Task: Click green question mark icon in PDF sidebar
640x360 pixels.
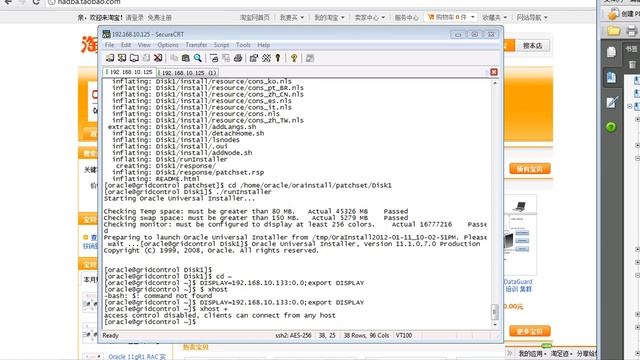Action: pos(611,127)
